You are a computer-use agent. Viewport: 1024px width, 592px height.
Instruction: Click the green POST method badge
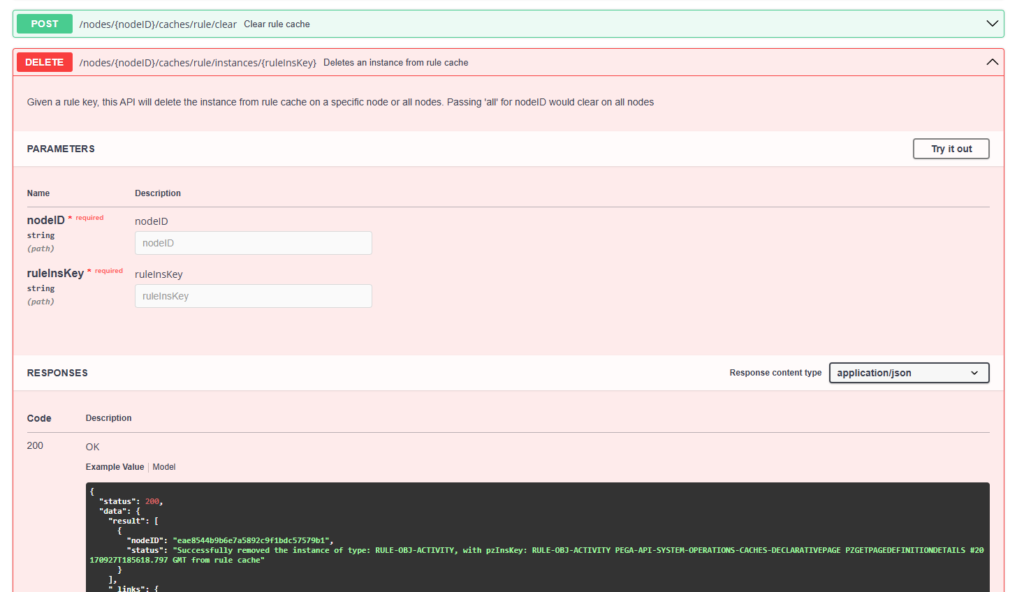click(44, 24)
